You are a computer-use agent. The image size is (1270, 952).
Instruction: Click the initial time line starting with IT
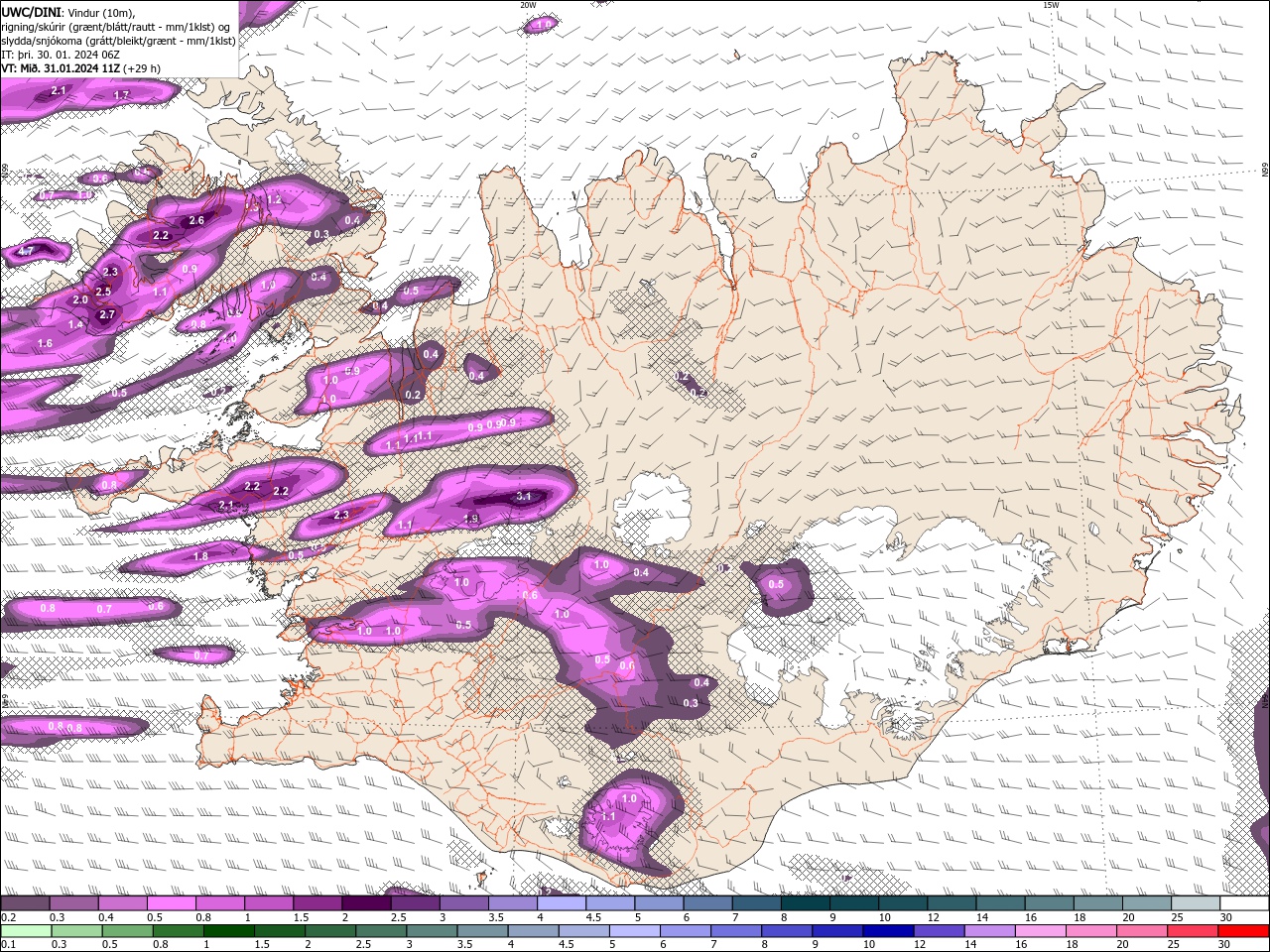coord(61,55)
